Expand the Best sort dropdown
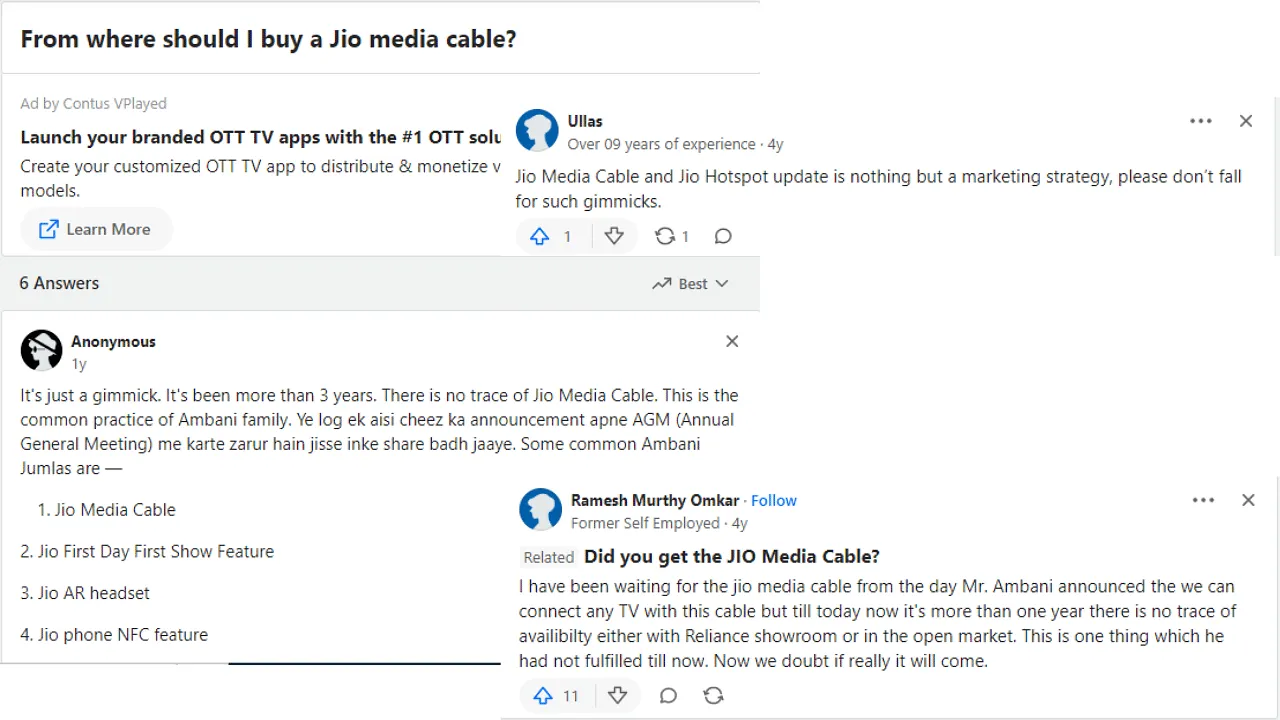The height and width of the screenshot is (720, 1280). (690, 284)
